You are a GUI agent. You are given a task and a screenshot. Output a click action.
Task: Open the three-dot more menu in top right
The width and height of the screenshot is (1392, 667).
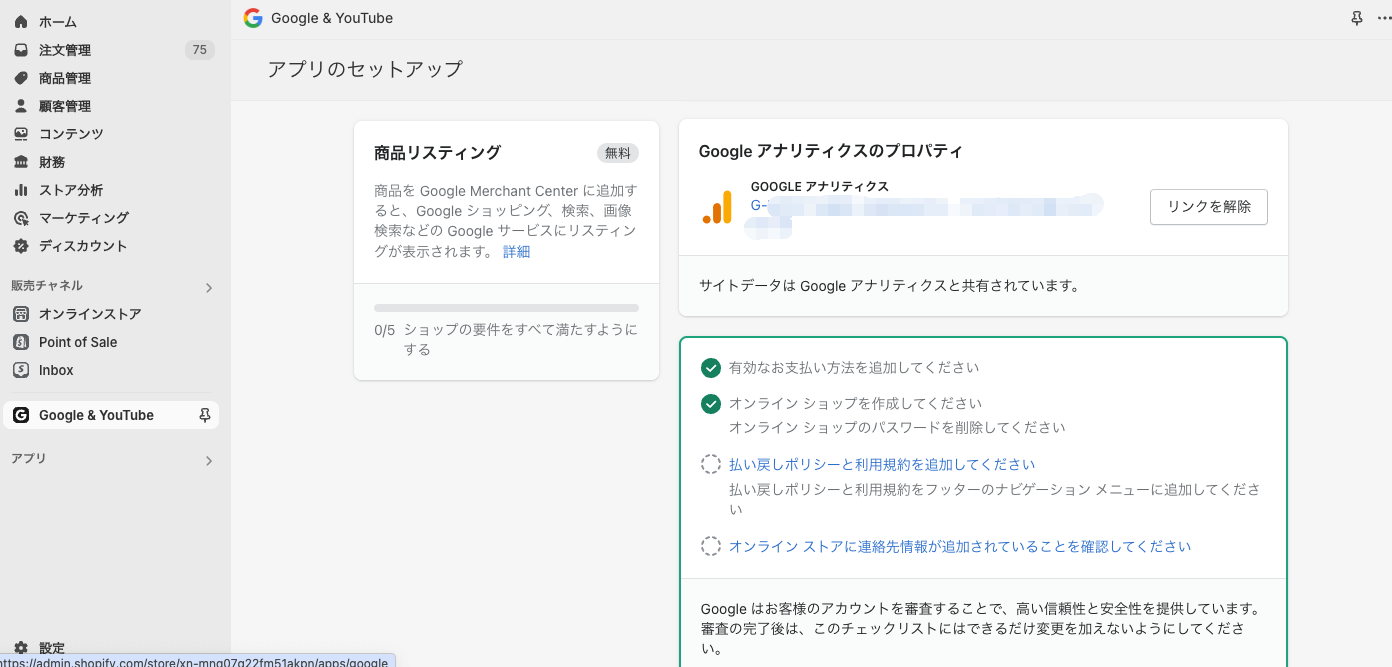click(1384, 18)
